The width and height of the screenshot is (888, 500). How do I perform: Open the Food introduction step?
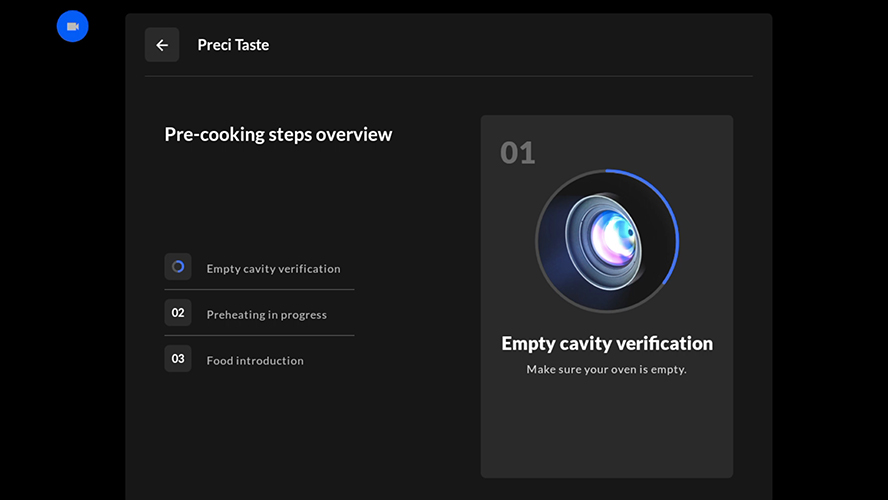click(255, 361)
